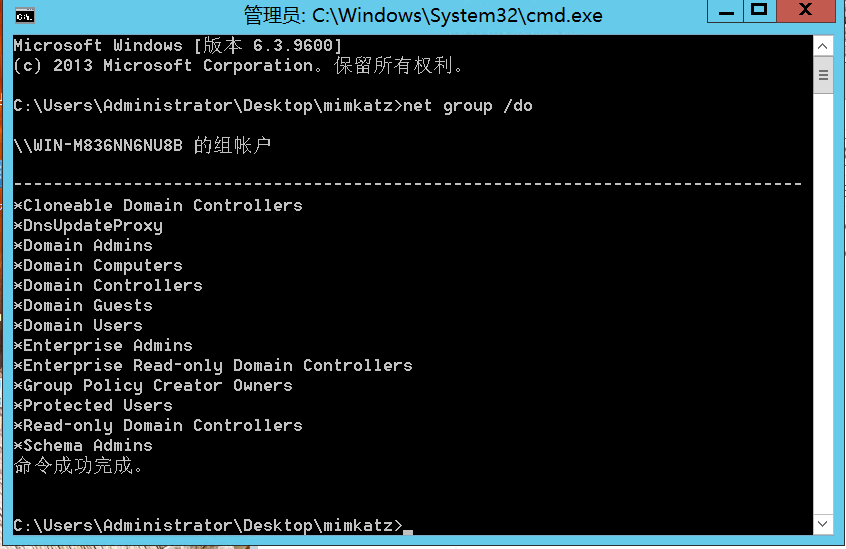846x549 pixels.
Task: Click the scrollbar up arrow
Action: pos(823,46)
